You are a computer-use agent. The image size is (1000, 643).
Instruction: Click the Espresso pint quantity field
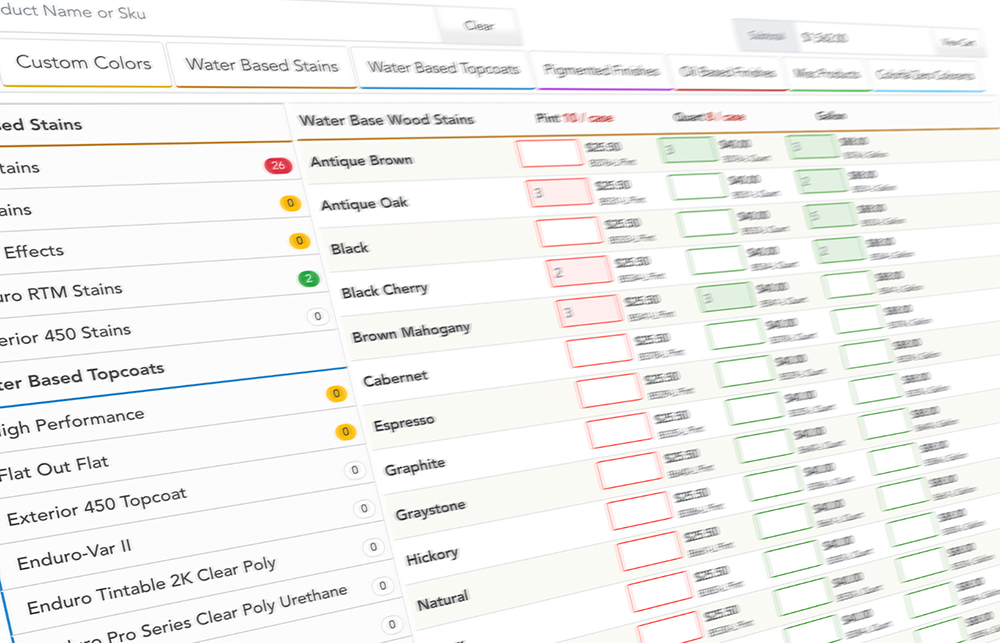tap(608, 392)
